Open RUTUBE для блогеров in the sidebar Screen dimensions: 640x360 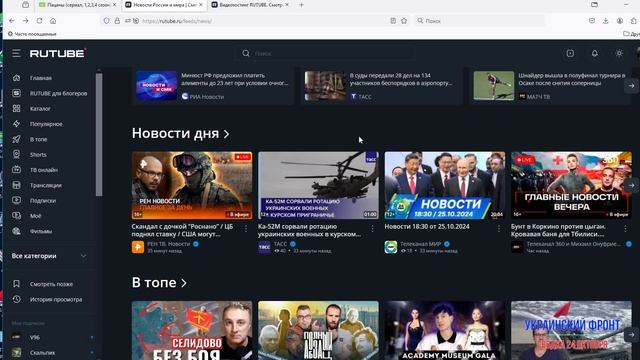tap(49, 93)
